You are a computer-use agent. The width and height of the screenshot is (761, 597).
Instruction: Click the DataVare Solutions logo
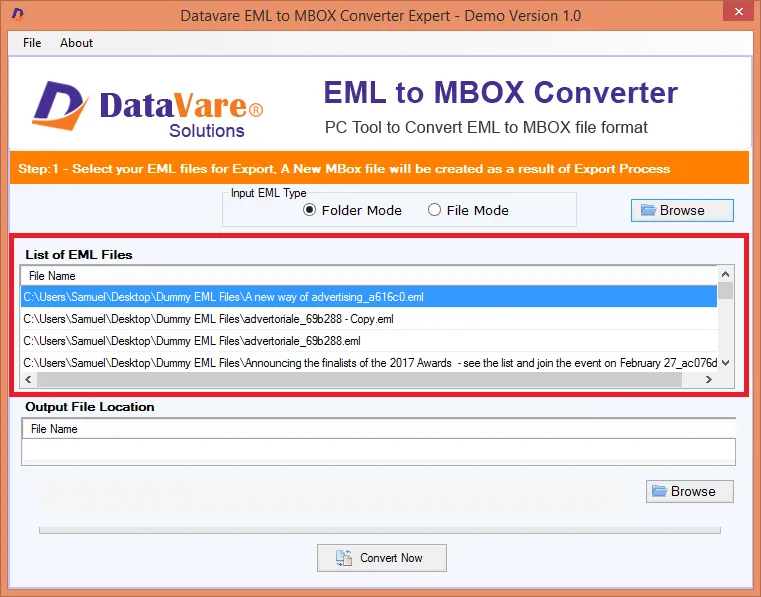coord(148,109)
